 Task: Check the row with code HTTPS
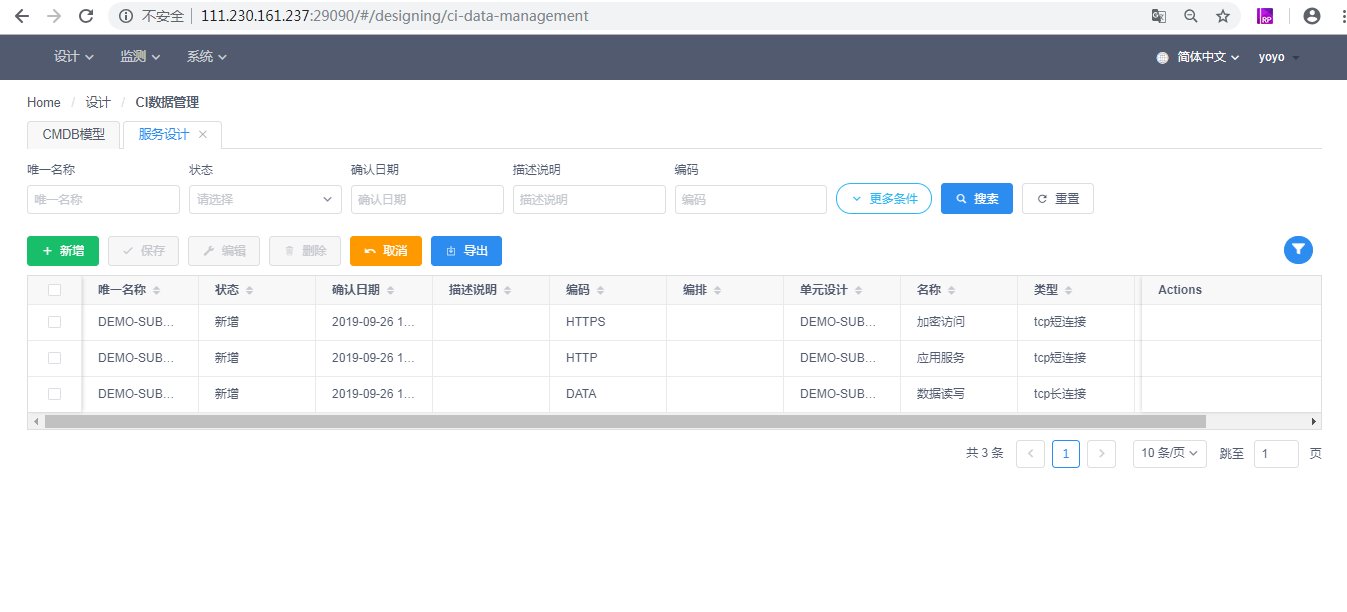tap(55, 322)
